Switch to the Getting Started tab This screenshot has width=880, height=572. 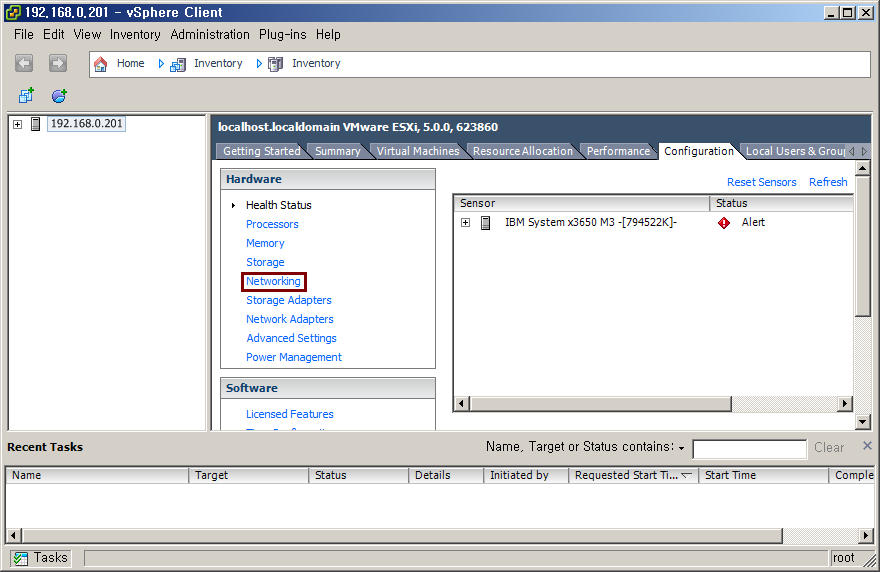click(x=262, y=151)
